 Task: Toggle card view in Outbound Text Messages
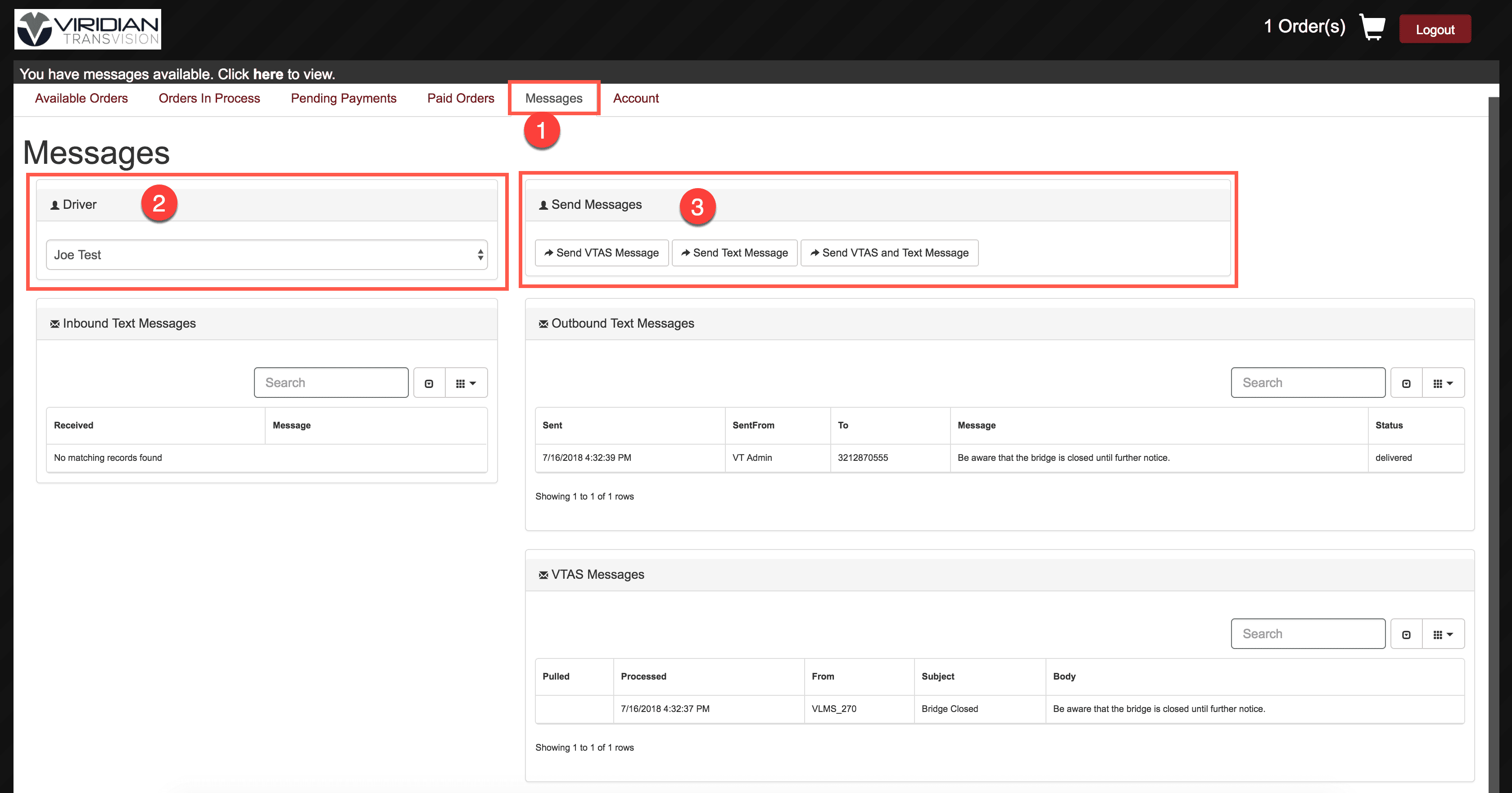click(x=1406, y=383)
